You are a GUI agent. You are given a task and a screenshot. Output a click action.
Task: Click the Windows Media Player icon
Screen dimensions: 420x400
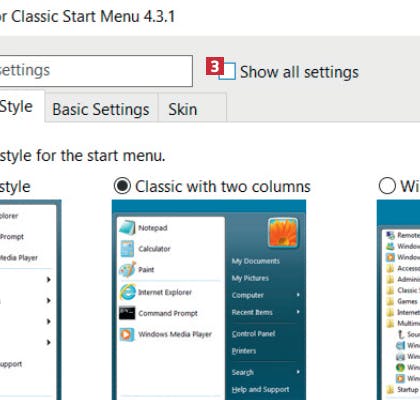pyautogui.click(x=127, y=334)
